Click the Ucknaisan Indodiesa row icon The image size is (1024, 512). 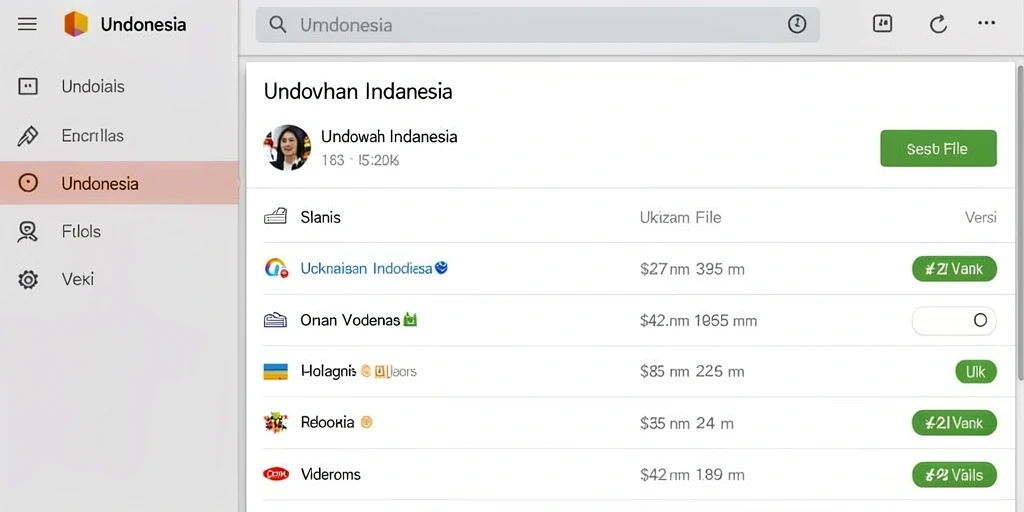[x=276, y=268]
